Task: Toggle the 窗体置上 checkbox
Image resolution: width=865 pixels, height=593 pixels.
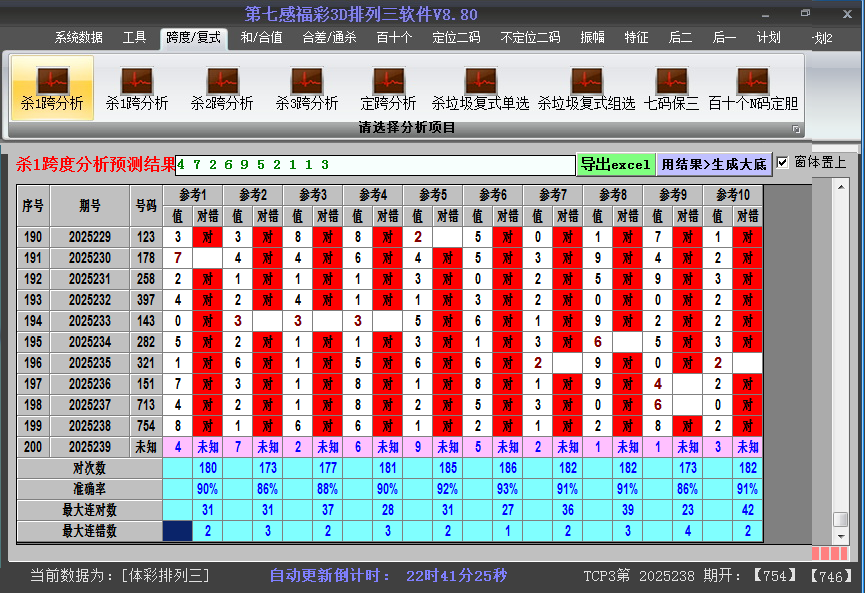Action: [783, 162]
